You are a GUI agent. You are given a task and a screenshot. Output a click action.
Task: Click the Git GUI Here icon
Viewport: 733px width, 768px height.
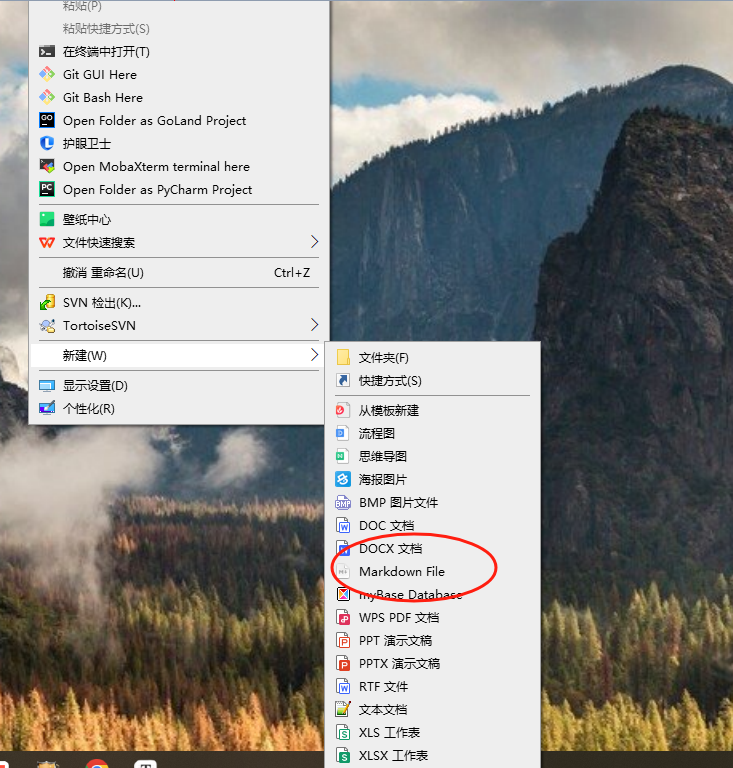pos(46,74)
